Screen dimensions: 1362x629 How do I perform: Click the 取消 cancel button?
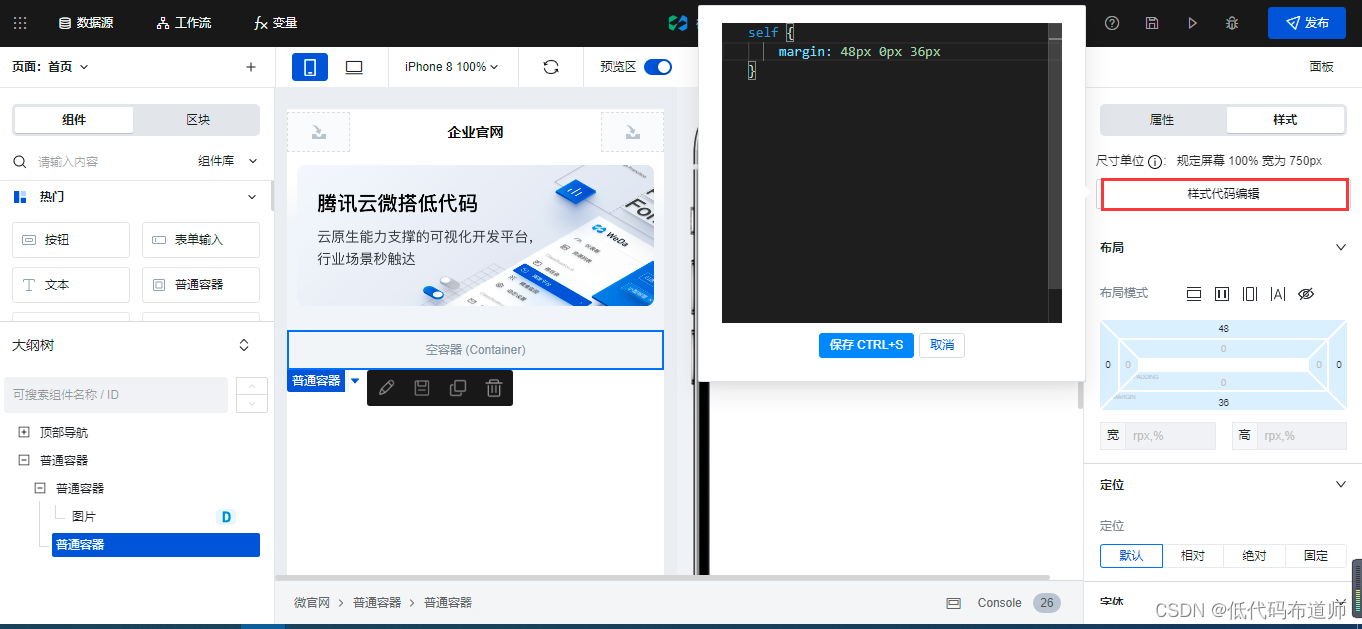click(x=942, y=345)
